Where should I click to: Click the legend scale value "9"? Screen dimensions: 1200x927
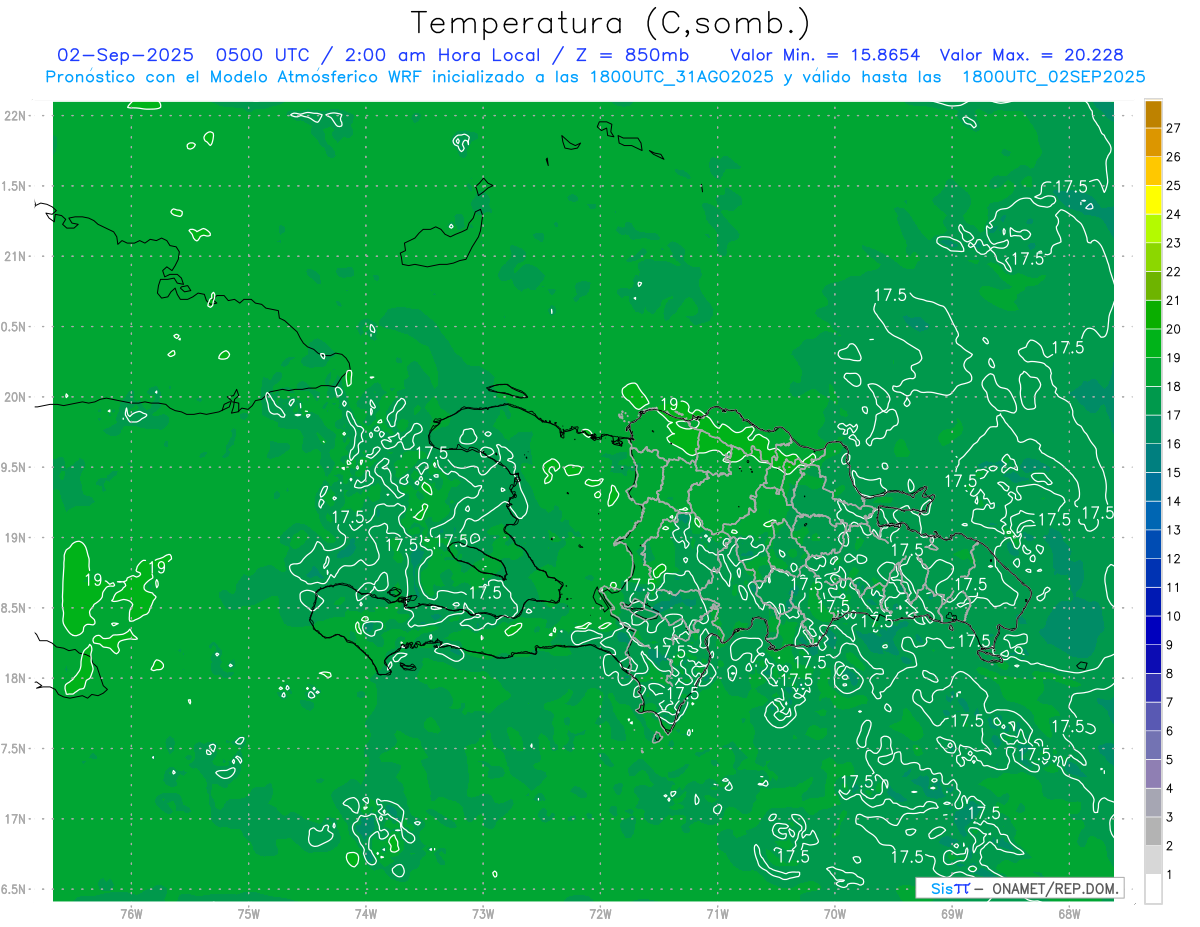point(1170,645)
